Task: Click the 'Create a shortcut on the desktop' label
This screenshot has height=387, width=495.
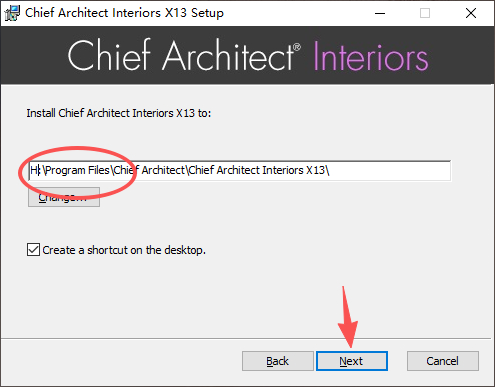Action: (x=124, y=250)
